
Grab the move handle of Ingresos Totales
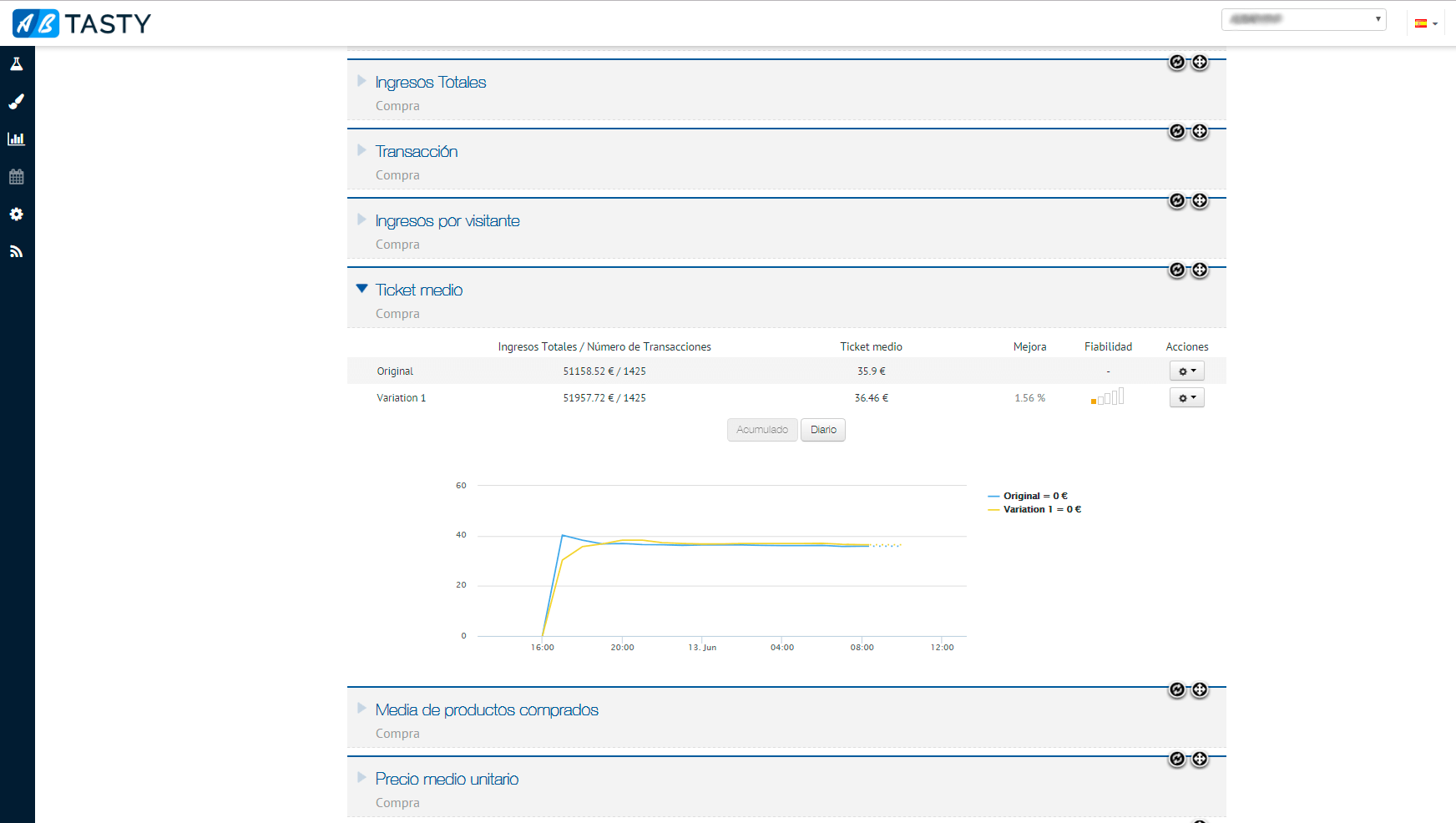[1200, 62]
